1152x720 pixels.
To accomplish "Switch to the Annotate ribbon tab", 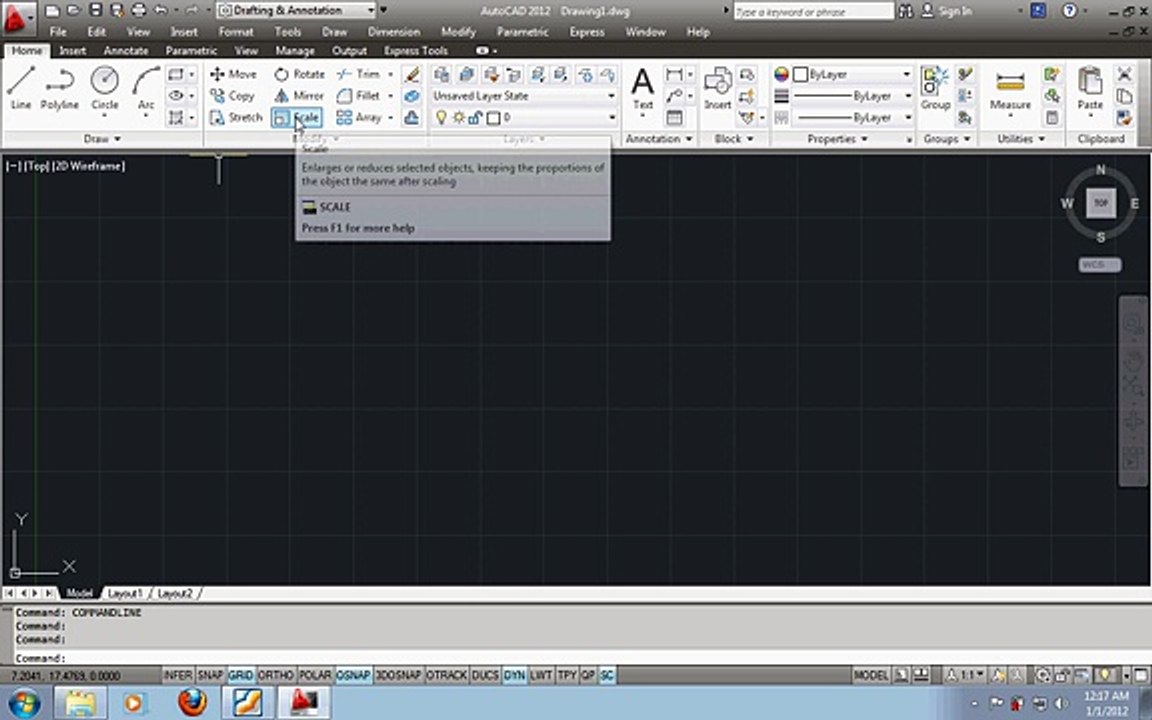I will 126,51.
